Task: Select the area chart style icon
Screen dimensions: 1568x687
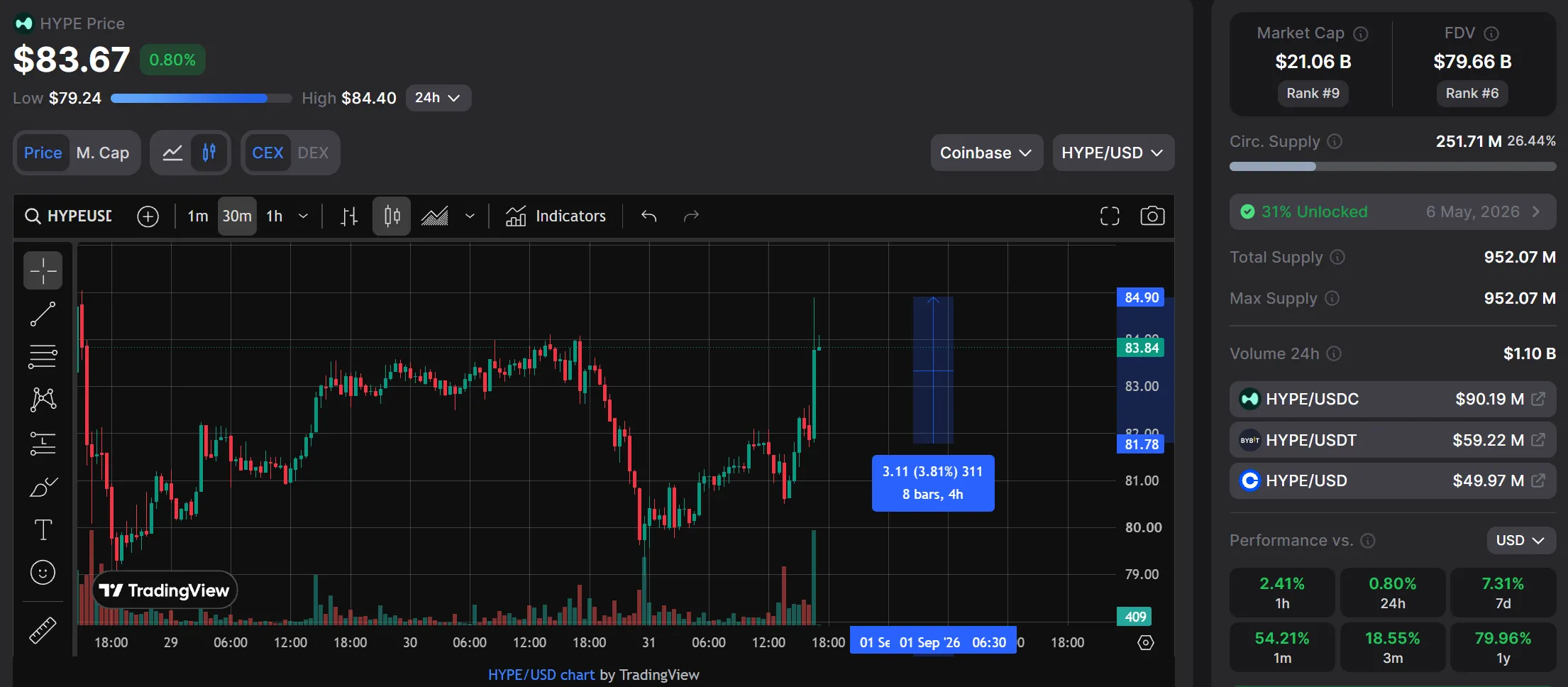Action: point(434,216)
